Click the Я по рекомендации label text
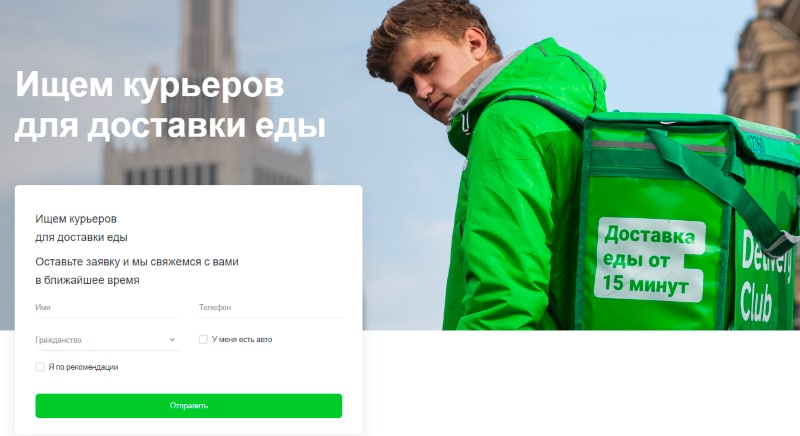The image size is (800, 436). click(x=83, y=367)
